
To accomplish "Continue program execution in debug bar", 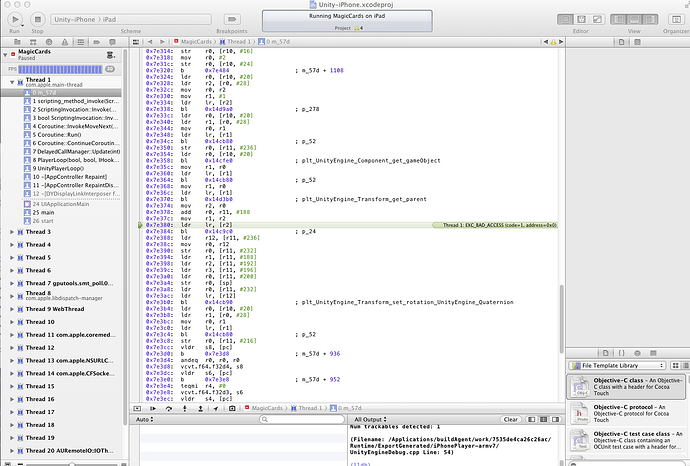I will pyautogui.click(x=153, y=408).
